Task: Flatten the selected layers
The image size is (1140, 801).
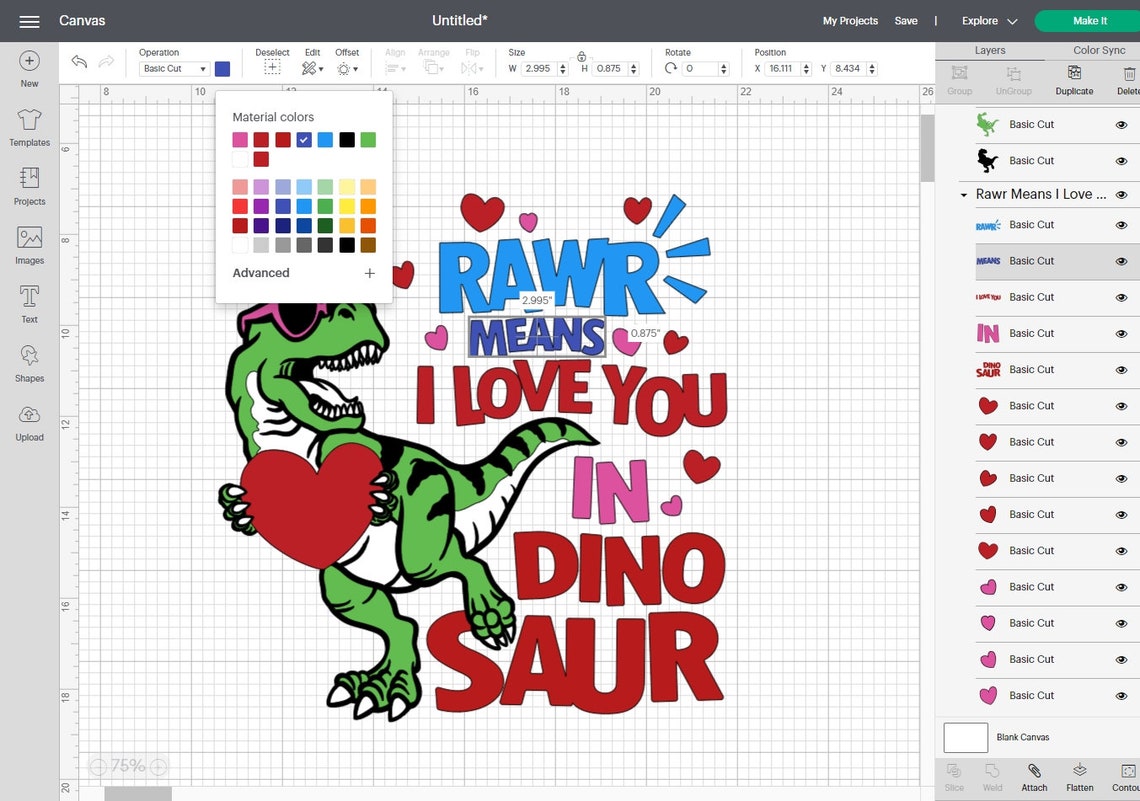Action: [1079, 776]
